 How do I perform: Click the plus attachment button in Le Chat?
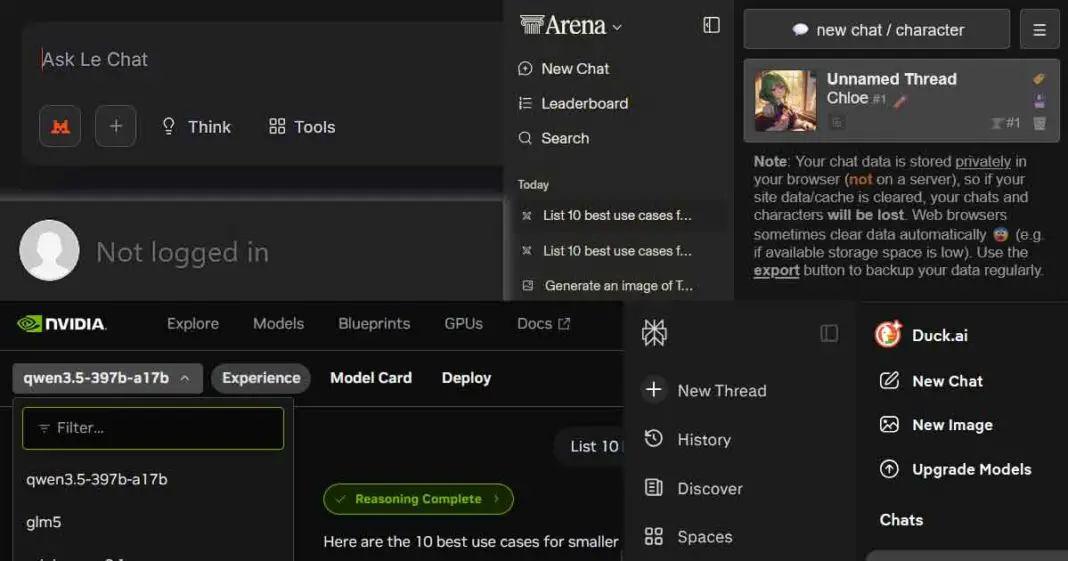pos(115,127)
